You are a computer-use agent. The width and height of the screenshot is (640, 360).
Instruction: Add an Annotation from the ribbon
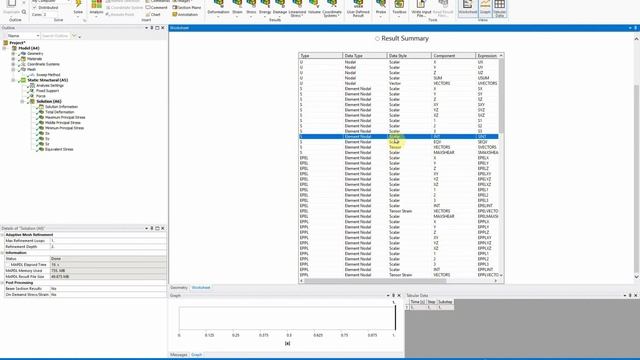[185, 14]
